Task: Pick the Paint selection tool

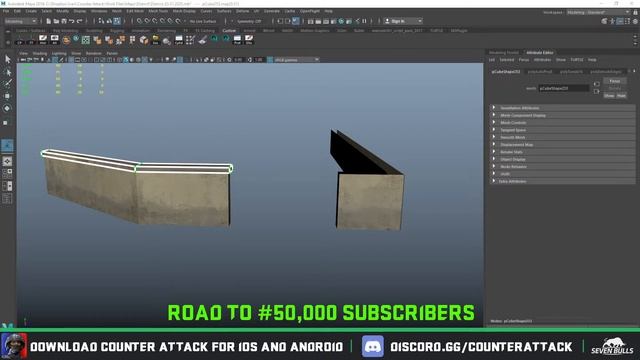Action: (8, 84)
